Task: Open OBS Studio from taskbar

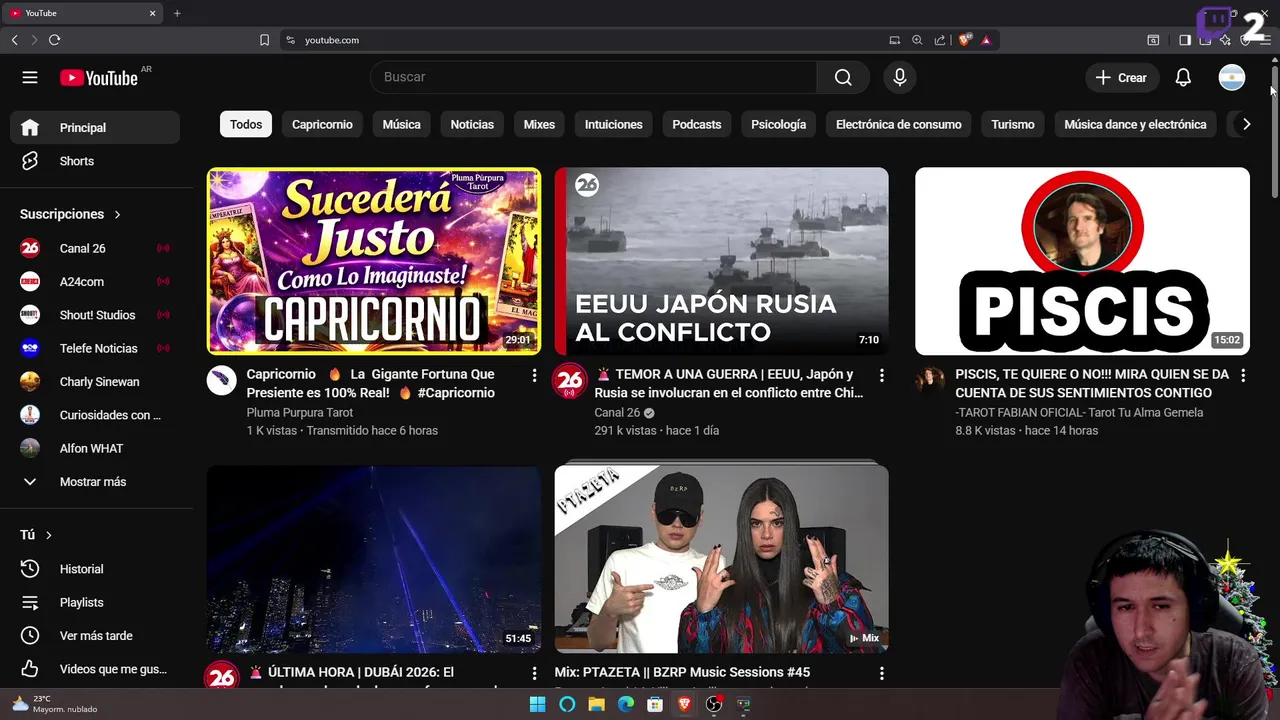Action: (x=714, y=704)
